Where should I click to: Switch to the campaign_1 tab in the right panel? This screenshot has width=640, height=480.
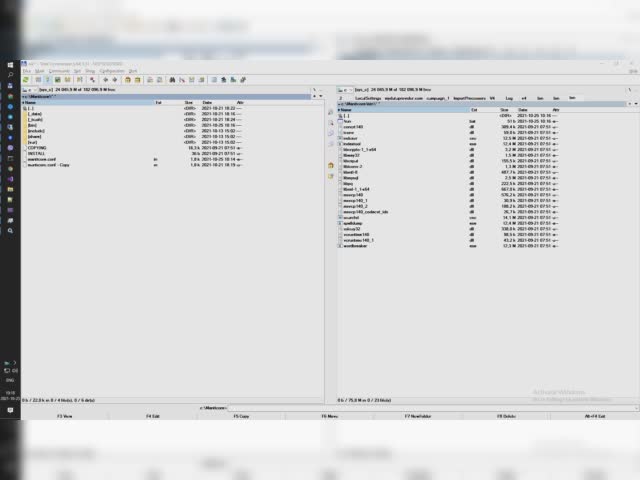point(438,98)
